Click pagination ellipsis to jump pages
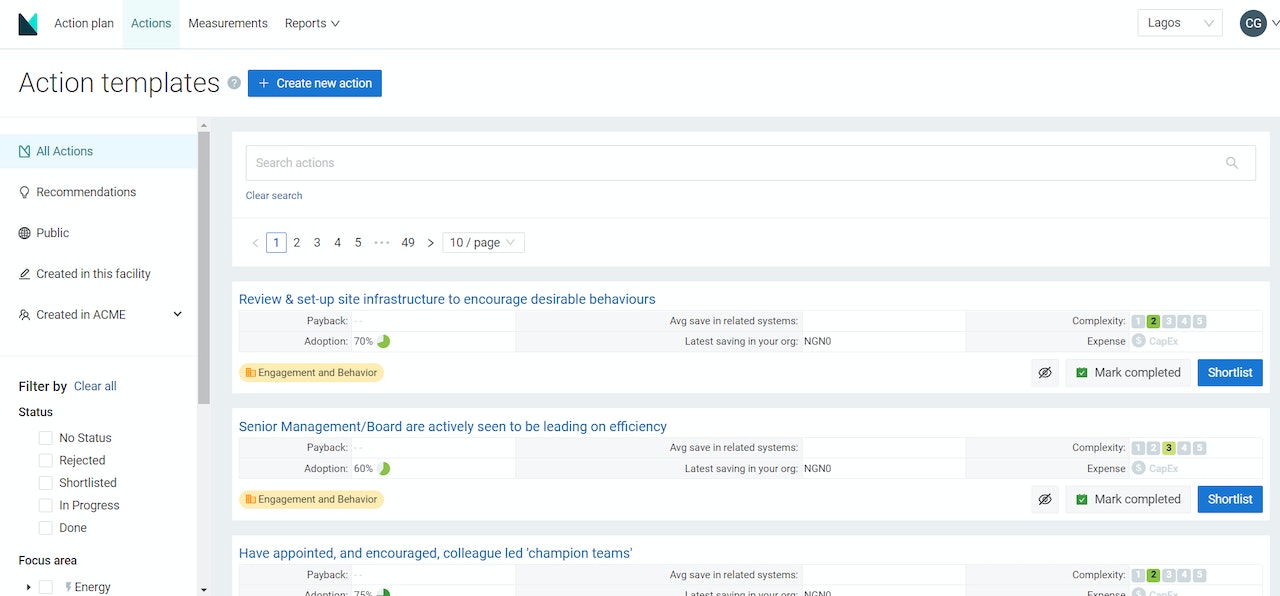Viewport: 1280px width, 596px height. [381, 243]
